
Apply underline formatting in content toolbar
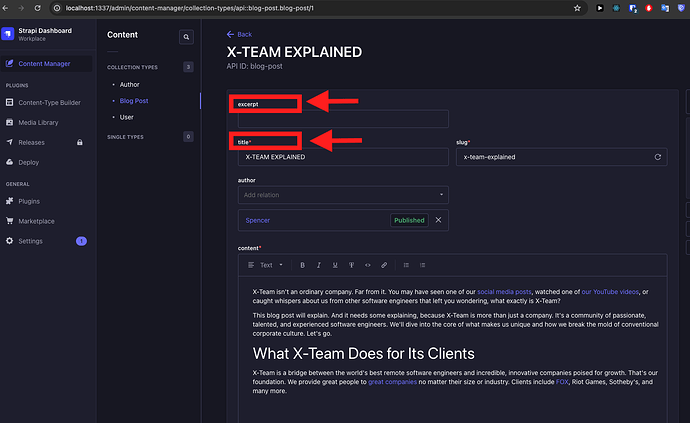(x=334, y=265)
